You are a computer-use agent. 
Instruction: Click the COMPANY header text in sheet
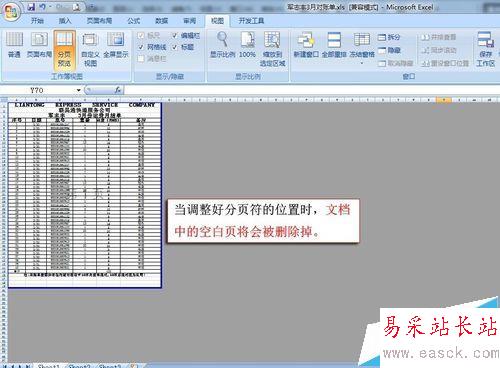coord(142,105)
